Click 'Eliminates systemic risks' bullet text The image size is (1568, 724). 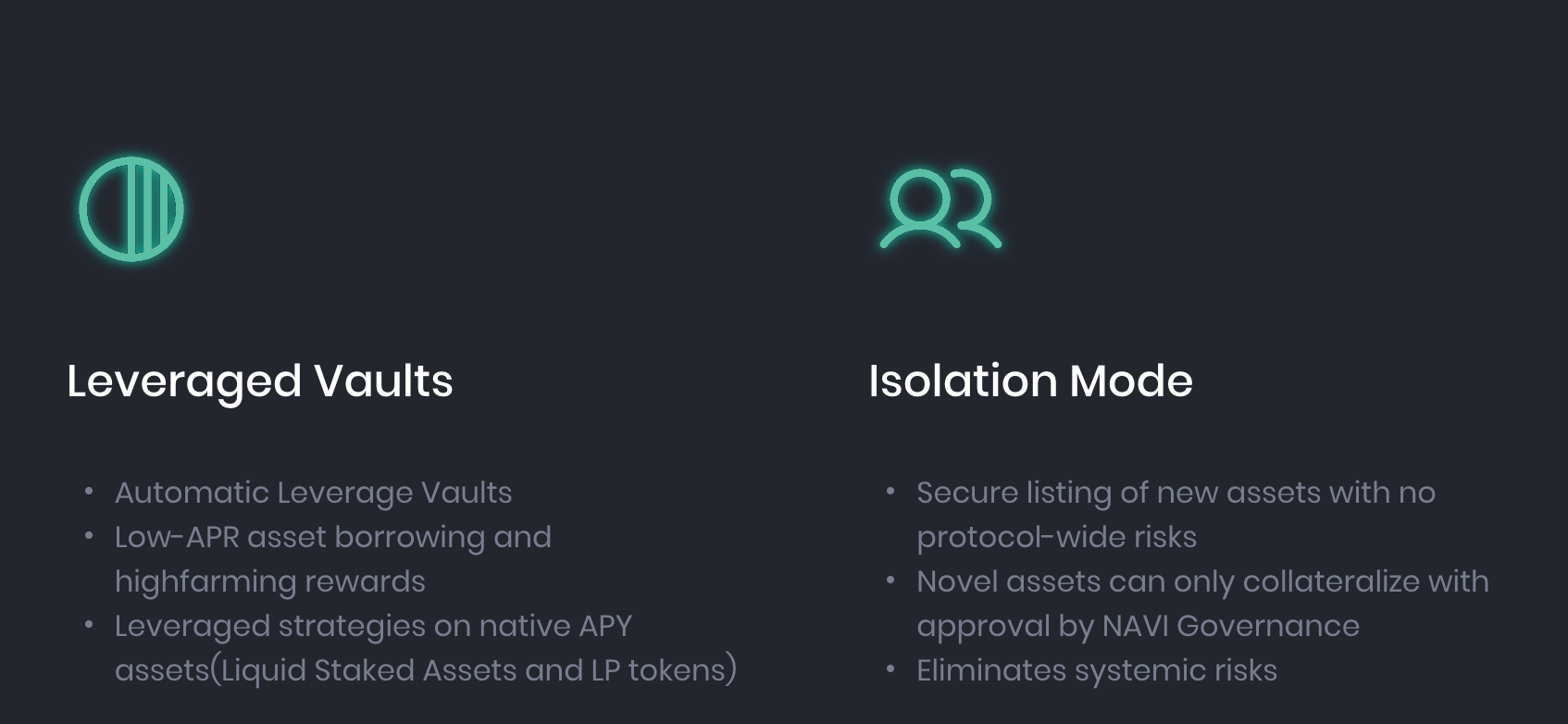click(1097, 670)
